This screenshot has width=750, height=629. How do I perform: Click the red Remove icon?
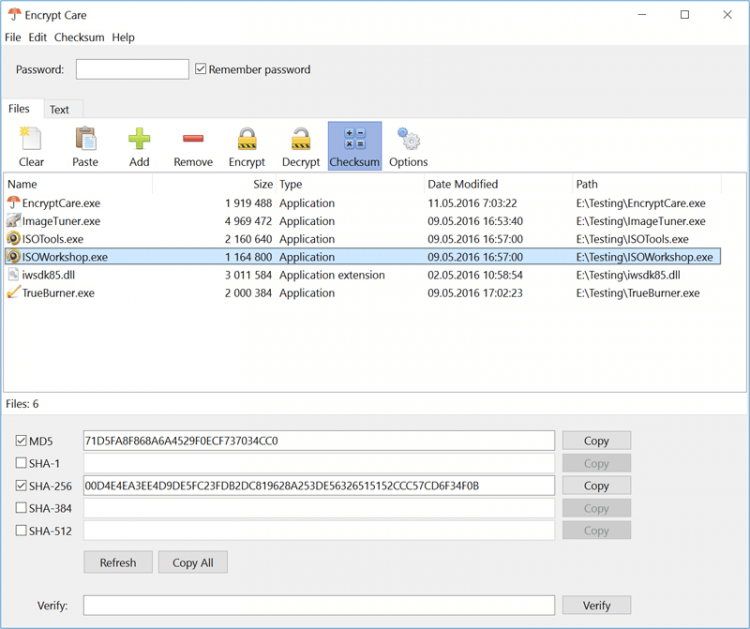point(193,140)
